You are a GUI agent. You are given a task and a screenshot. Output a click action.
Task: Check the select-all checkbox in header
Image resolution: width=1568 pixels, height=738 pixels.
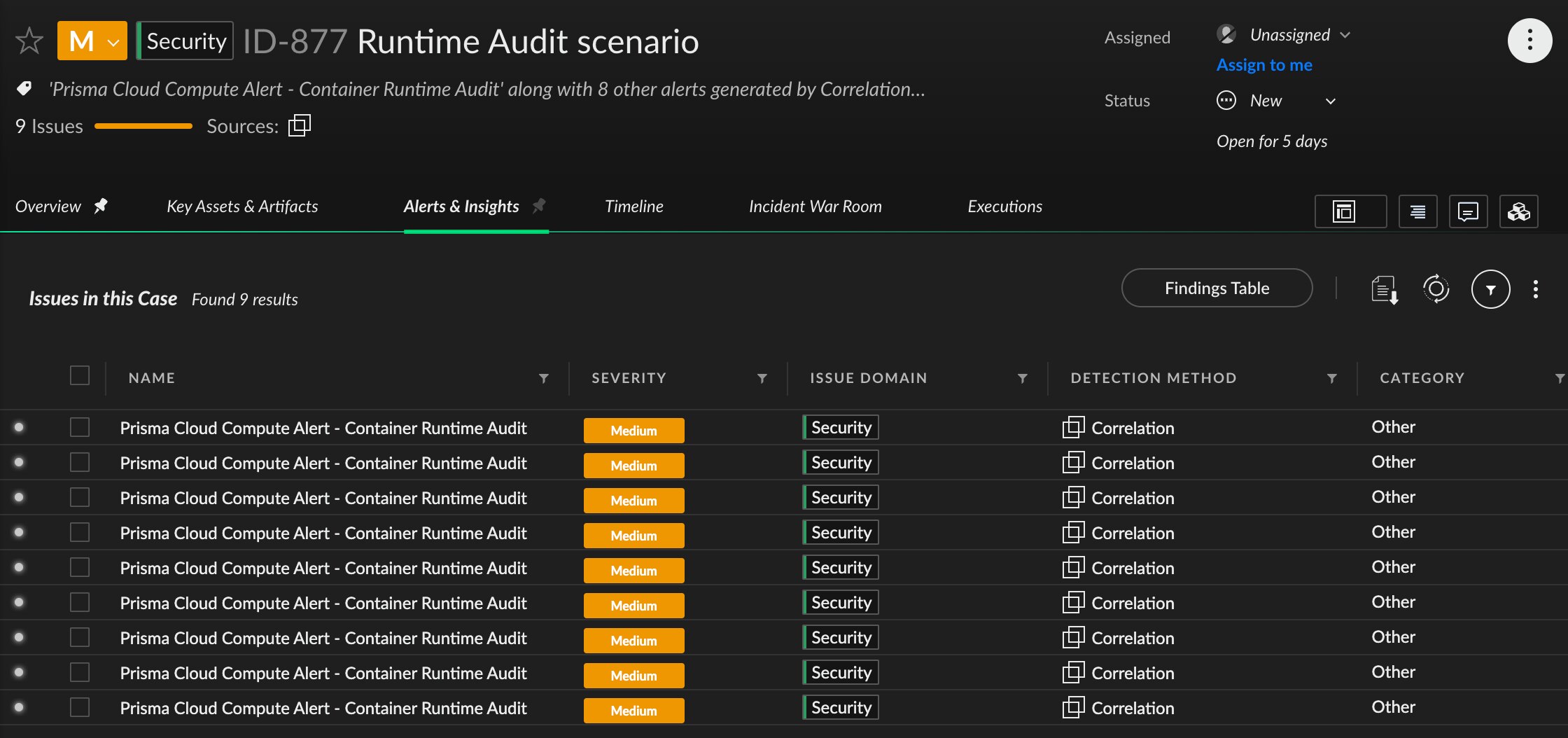80,376
